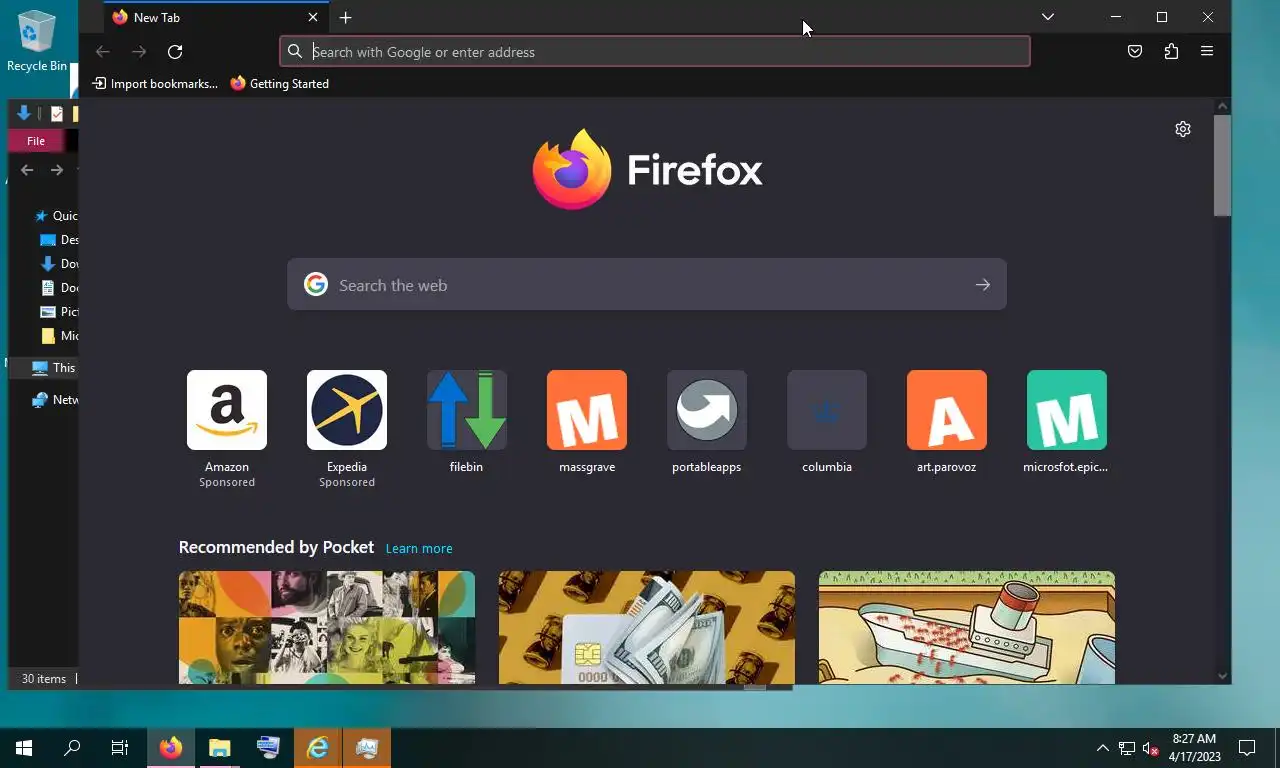The height and width of the screenshot is (768, 1280).
Task: Open the taskbar search magnifier
Action: click(x=72, y=748)
